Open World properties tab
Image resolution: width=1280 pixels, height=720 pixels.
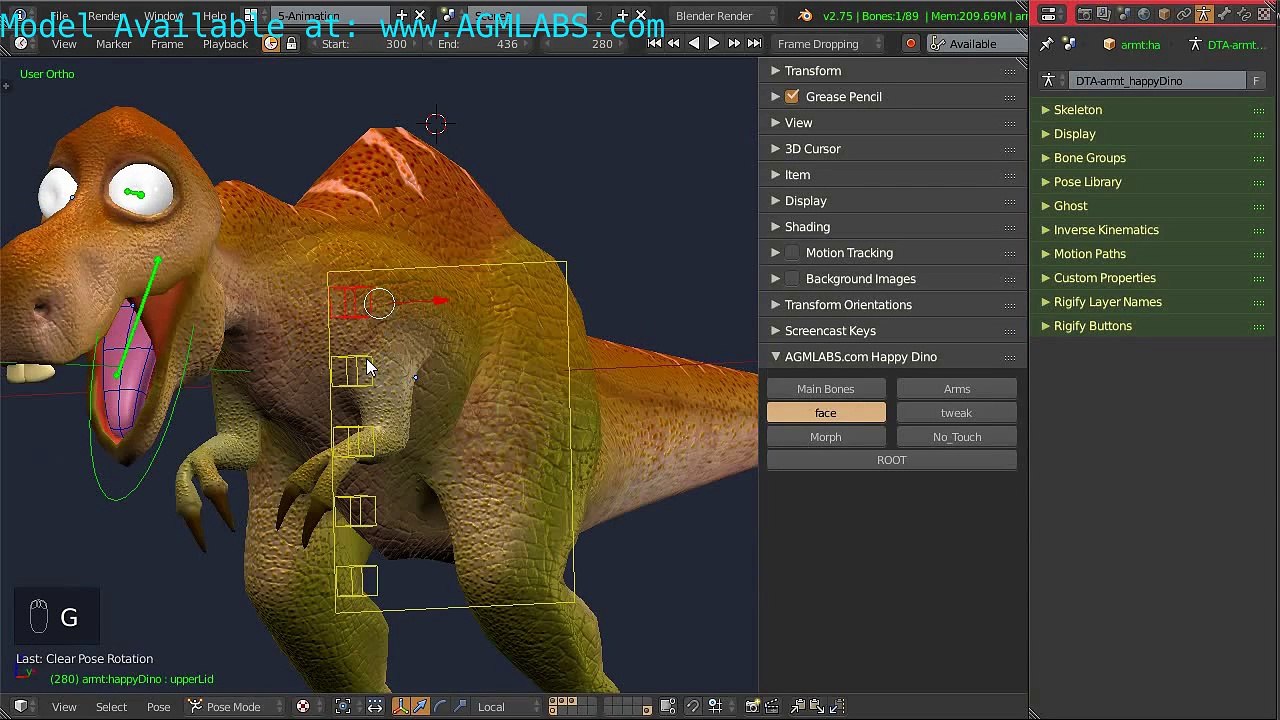[x=1144, y=14]
